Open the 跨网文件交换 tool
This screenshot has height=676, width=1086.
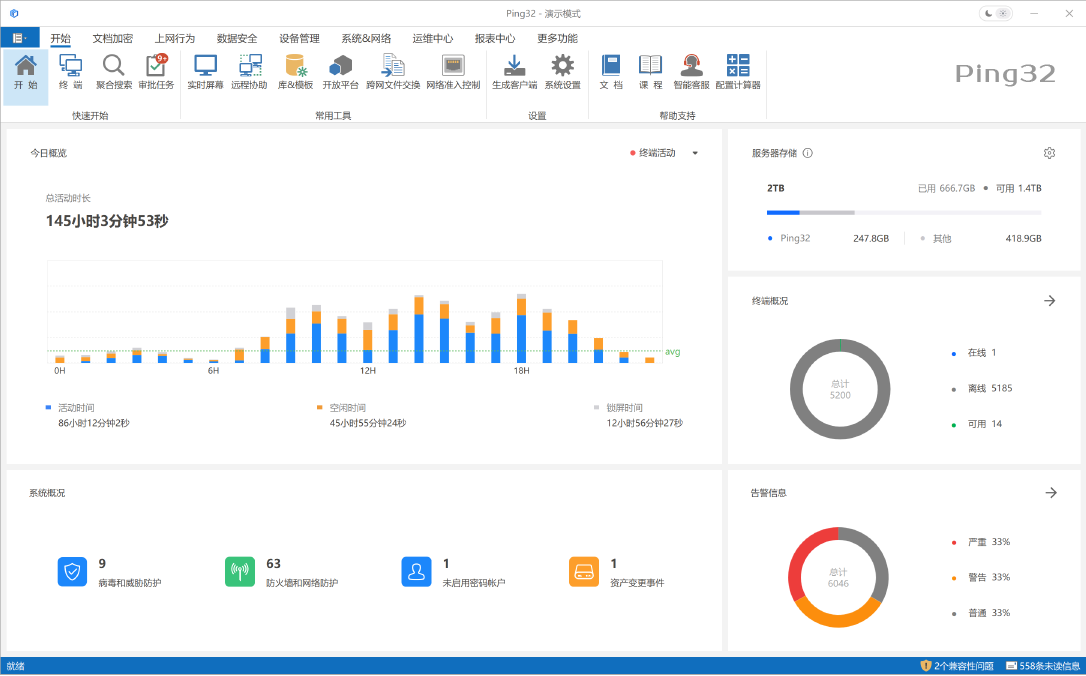(x=393, y=70)
